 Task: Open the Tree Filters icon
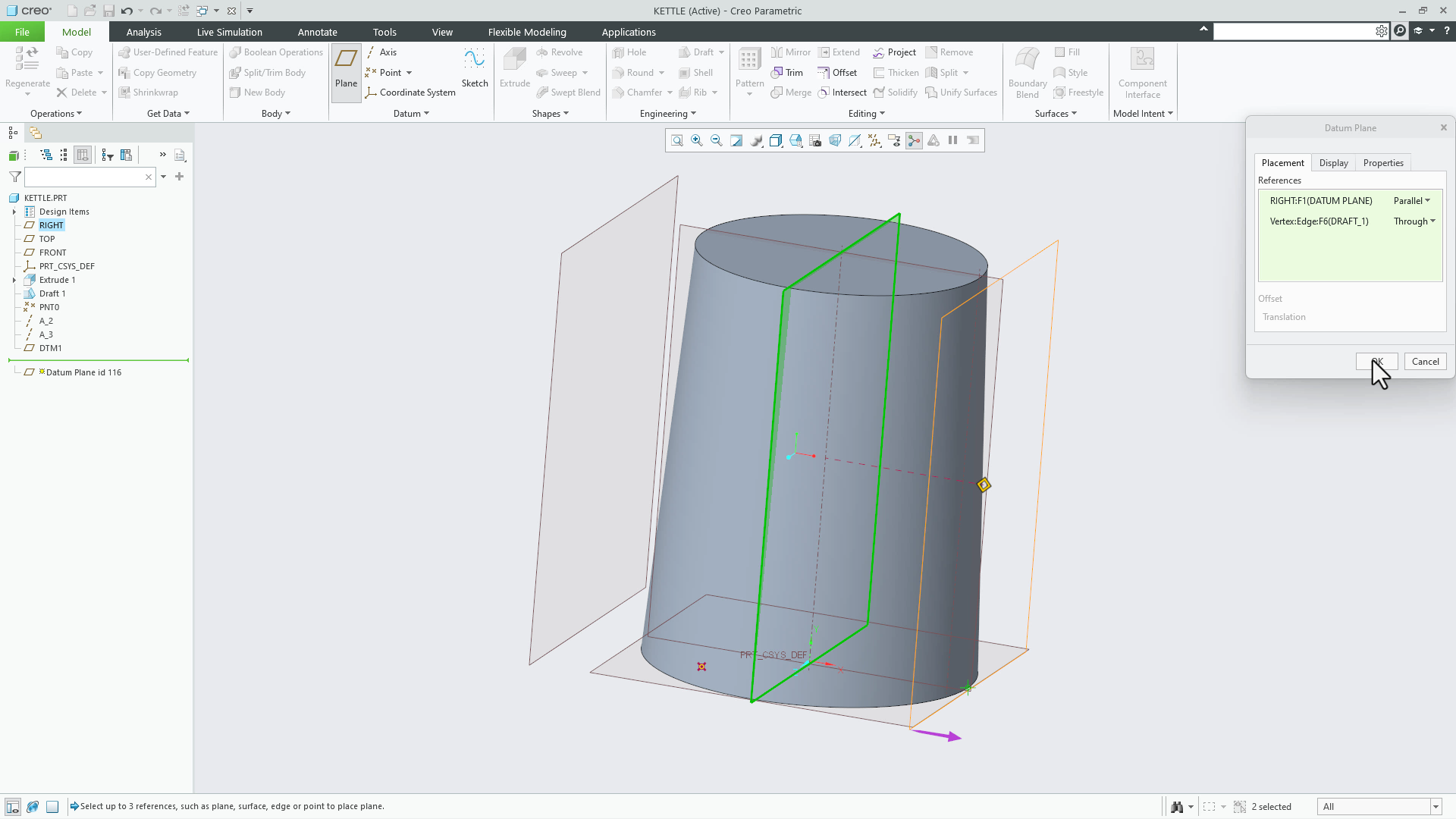pyautogui.click(x=108, y=155)
